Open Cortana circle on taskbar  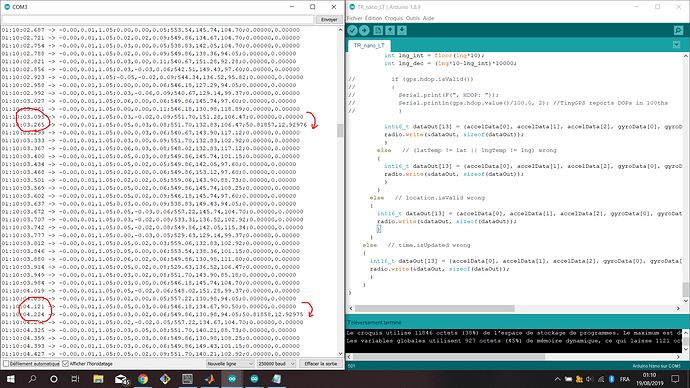coord(54,379)
